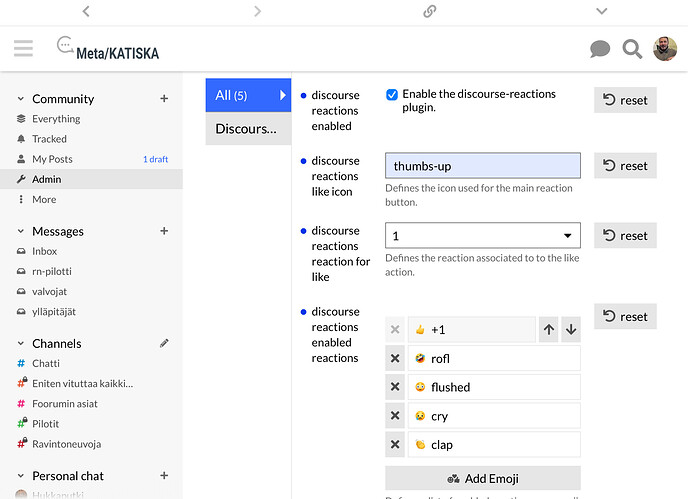Collapse the Channels section
Image resolution: width=688 pixels, height=499 pixels.
coord(21,344)
